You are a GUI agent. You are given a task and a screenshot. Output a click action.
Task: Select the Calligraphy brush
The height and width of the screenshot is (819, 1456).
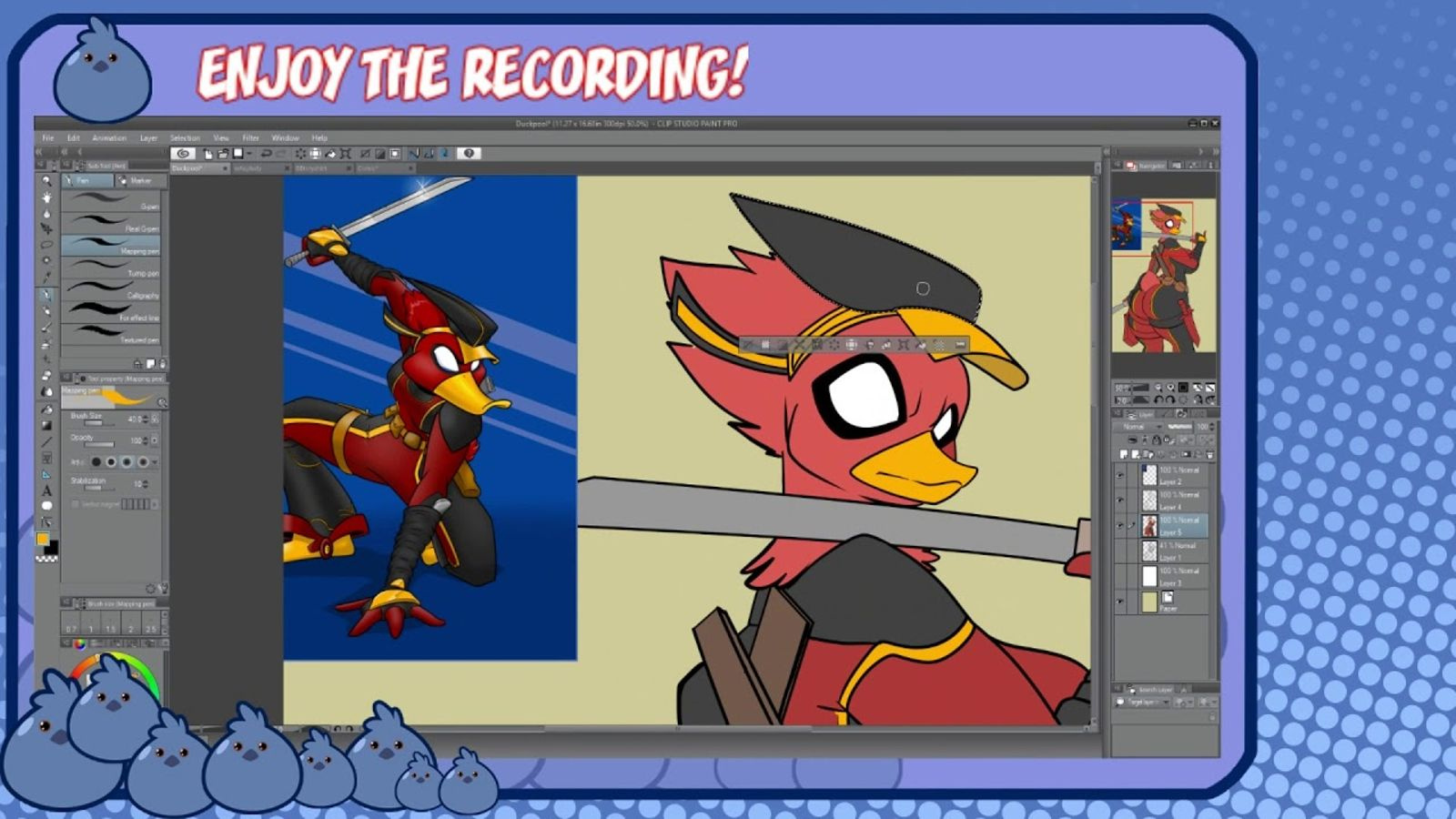(x=111, y=290)
